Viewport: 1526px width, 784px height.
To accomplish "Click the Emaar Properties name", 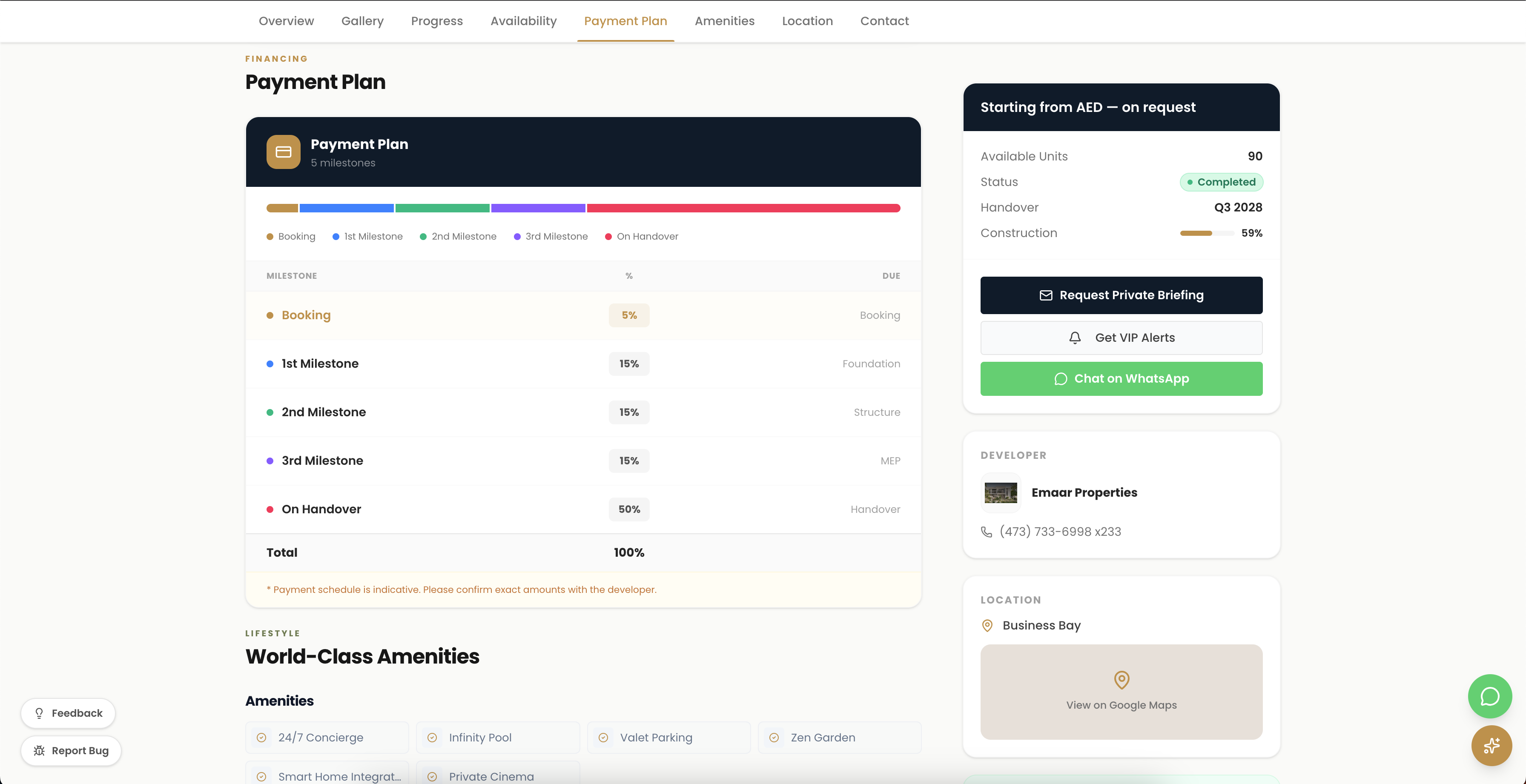I will point(1084,493).
